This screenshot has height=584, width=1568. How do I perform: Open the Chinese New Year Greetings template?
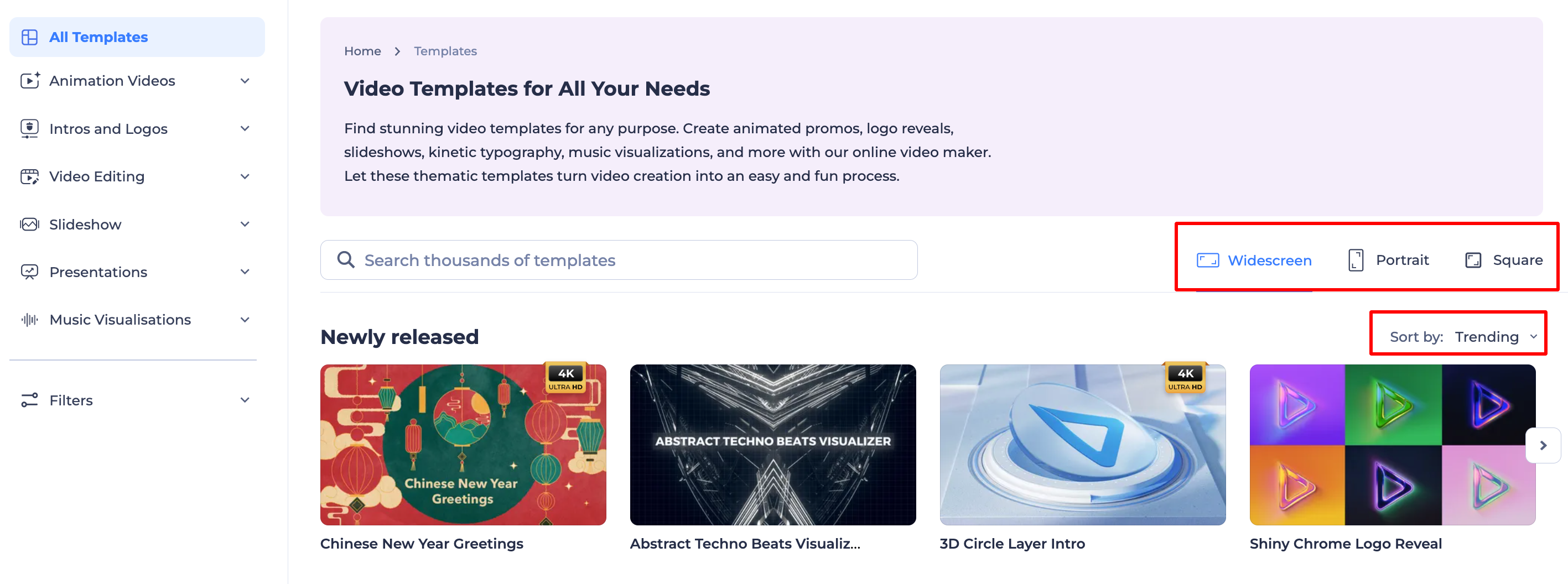tap(463, 445)
